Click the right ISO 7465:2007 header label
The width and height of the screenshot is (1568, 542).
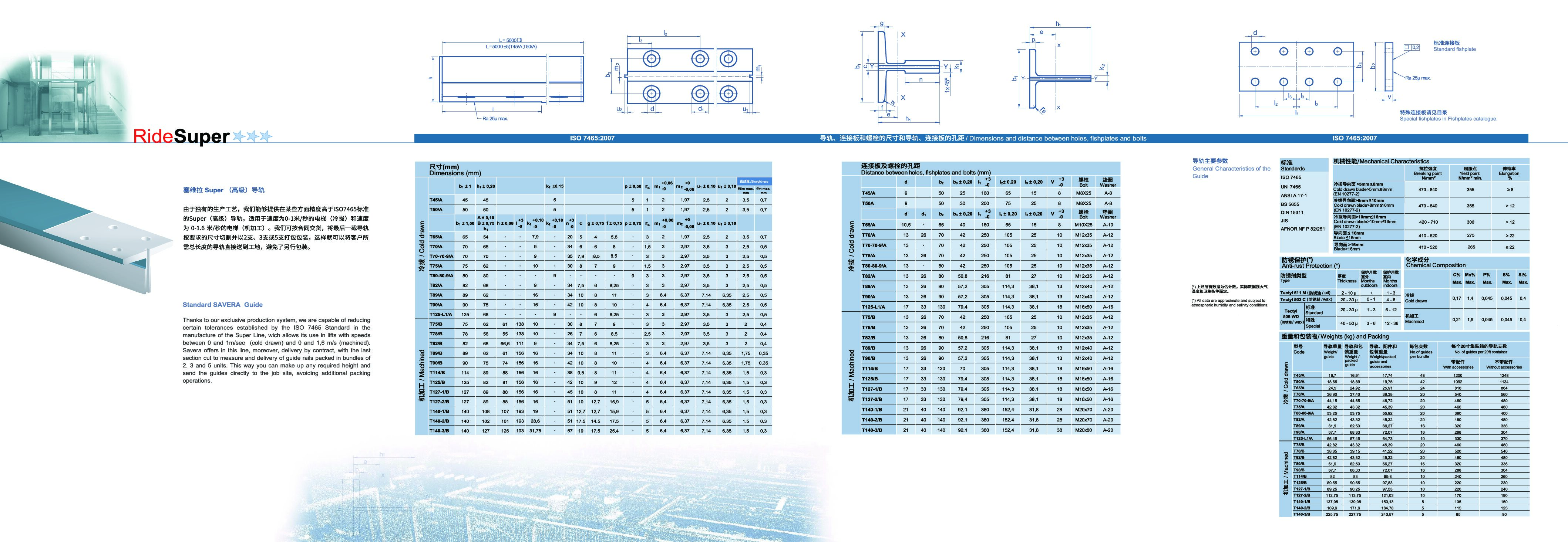coord(1354,139)
